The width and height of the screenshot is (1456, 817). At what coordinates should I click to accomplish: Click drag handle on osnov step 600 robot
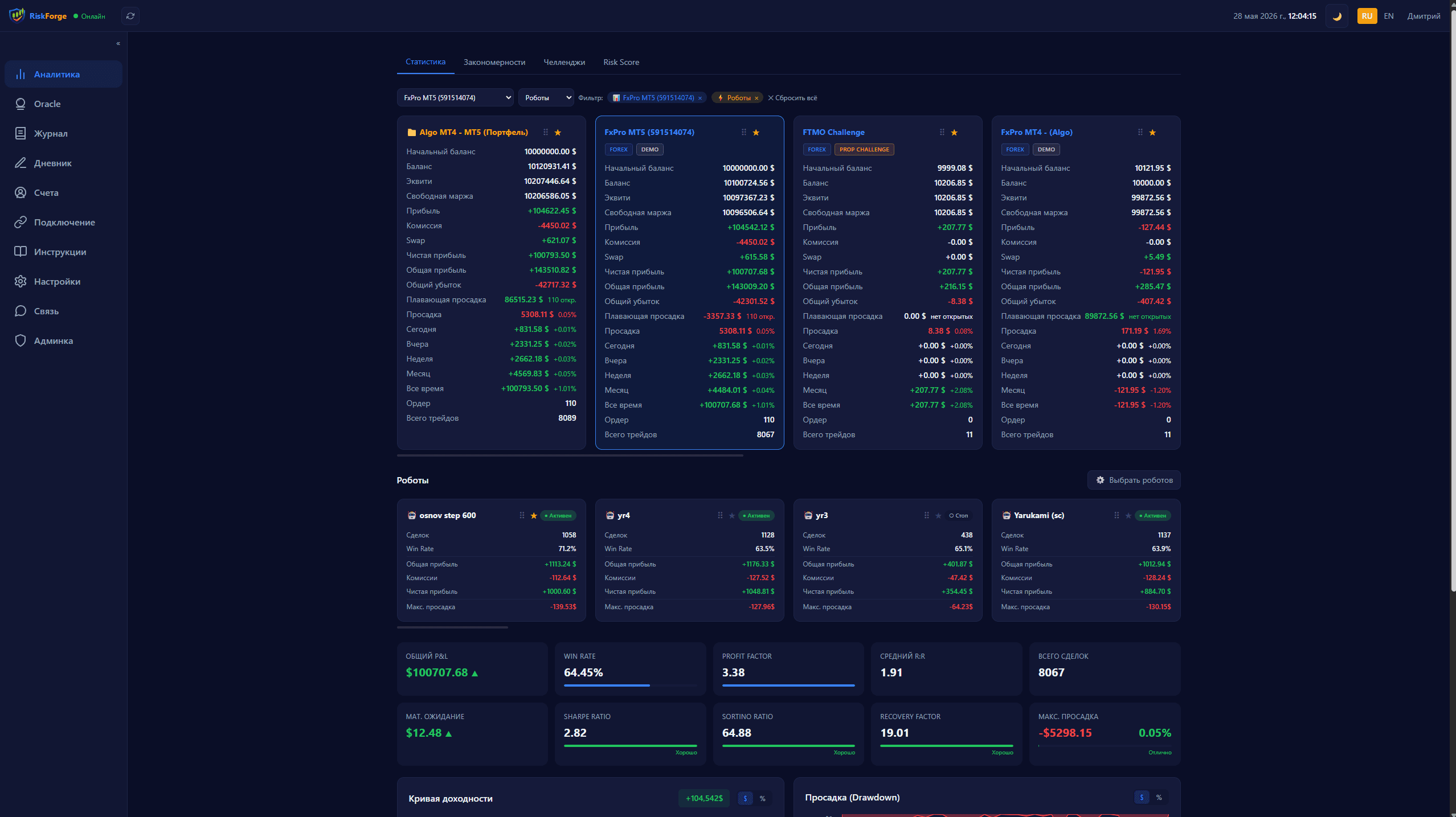522,515
